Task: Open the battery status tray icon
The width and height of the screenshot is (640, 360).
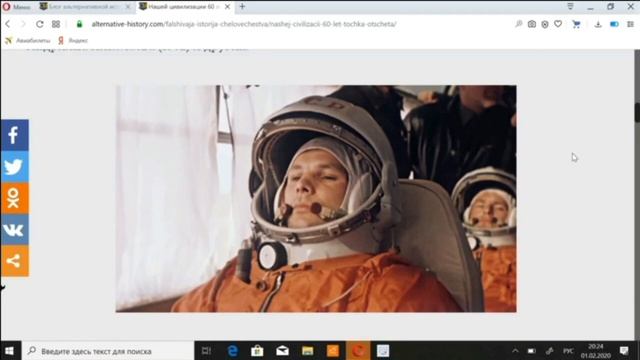Action: [531, 351]
